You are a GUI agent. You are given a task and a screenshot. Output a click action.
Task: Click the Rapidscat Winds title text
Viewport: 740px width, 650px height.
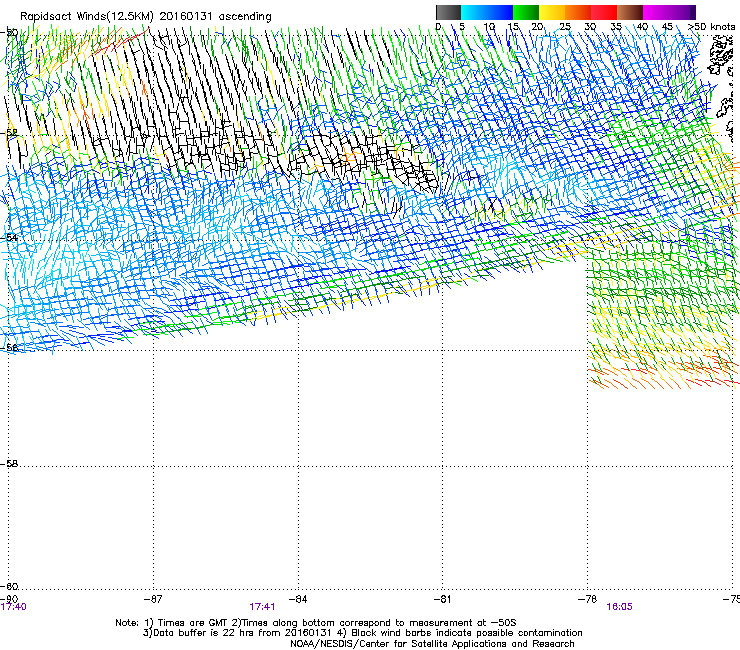coord(146,17)
